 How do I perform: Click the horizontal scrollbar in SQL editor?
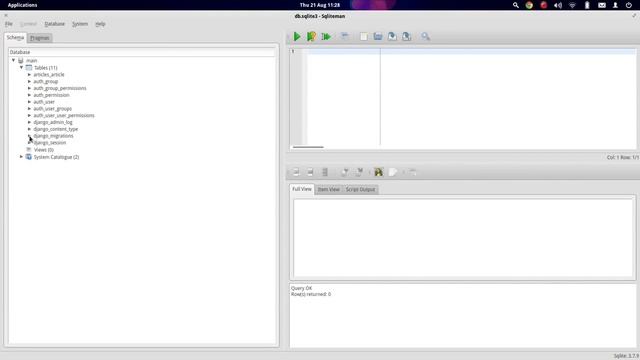(308, 147)
